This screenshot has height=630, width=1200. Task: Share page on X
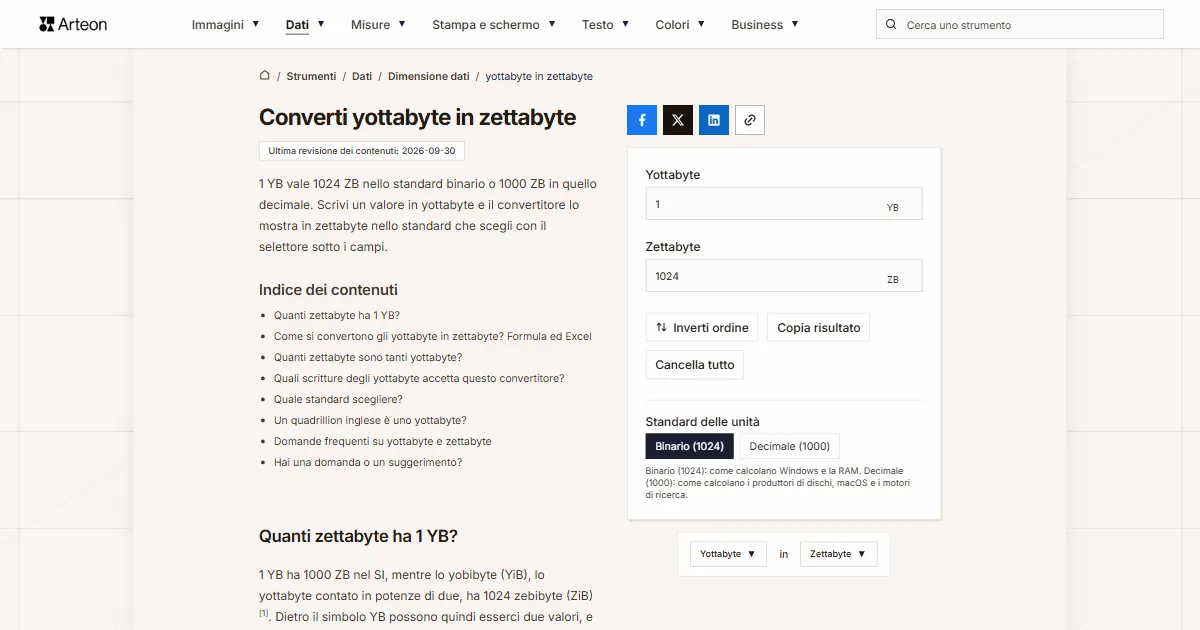click(678, 120)
